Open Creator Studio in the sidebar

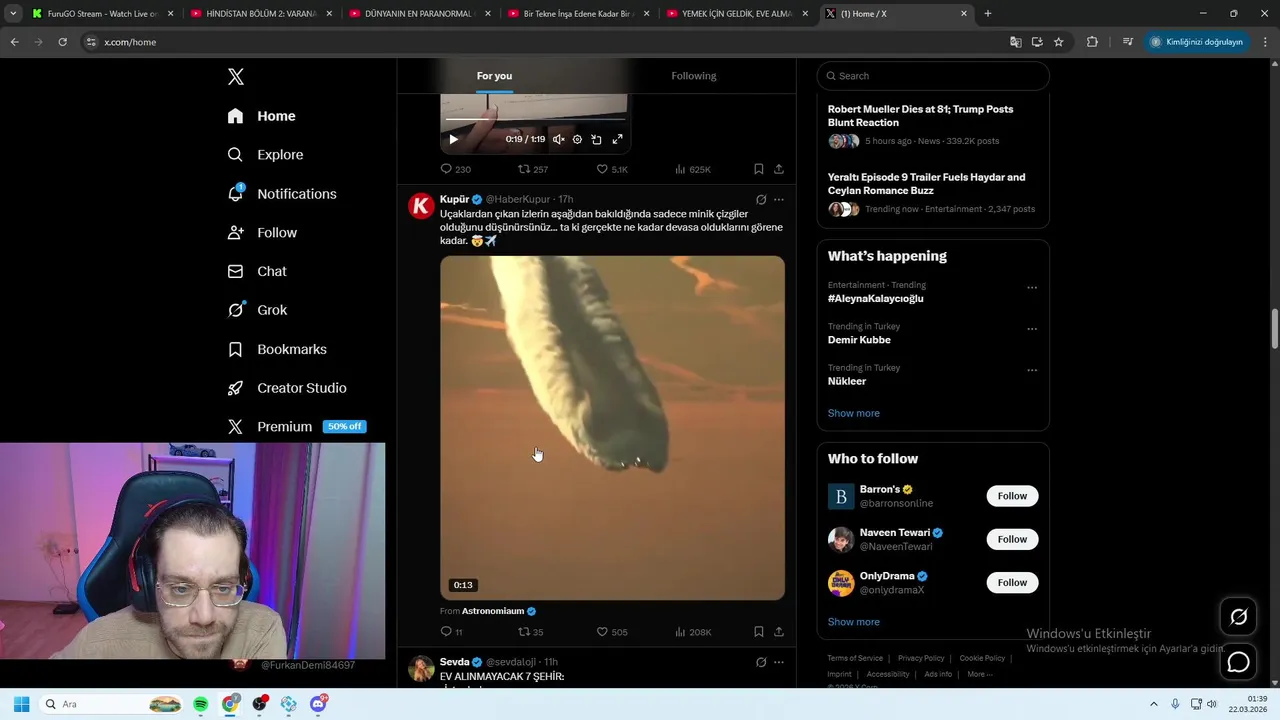coord(287,388)
